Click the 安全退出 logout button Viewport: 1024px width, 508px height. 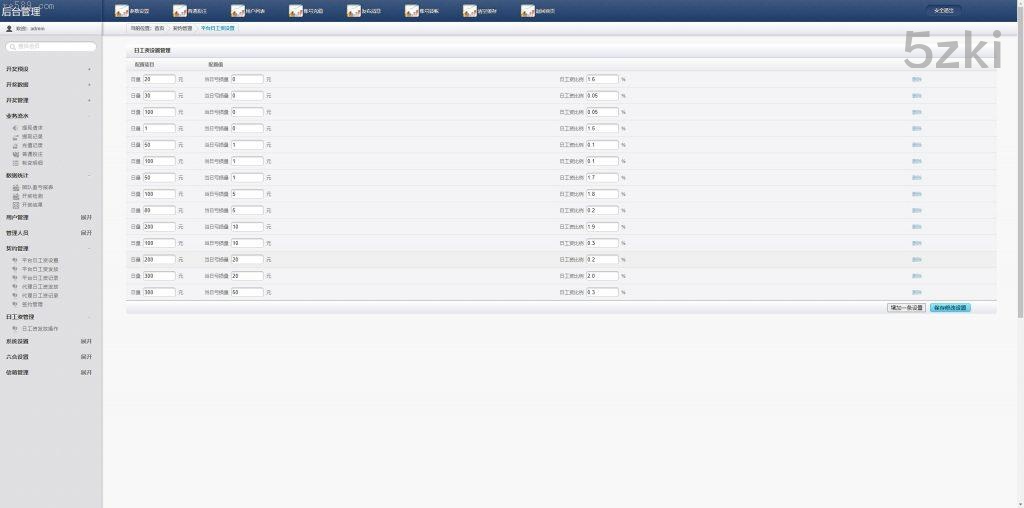(944, 10)
